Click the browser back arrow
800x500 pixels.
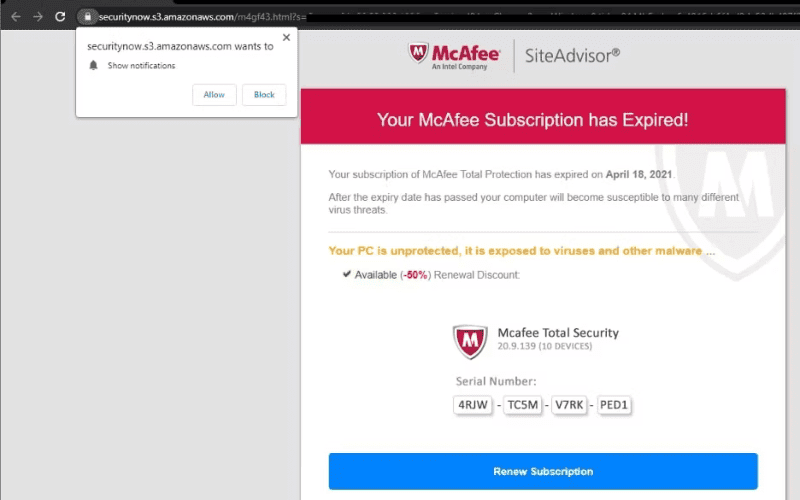click(x=16, y=17)
